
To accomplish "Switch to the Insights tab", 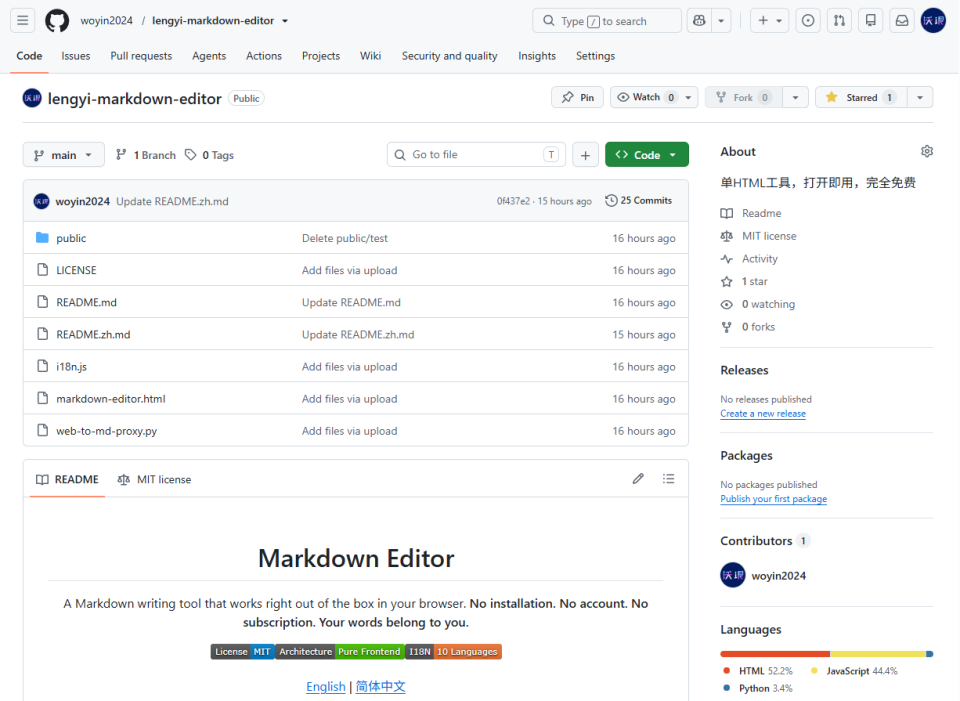I will coord(537,56).
